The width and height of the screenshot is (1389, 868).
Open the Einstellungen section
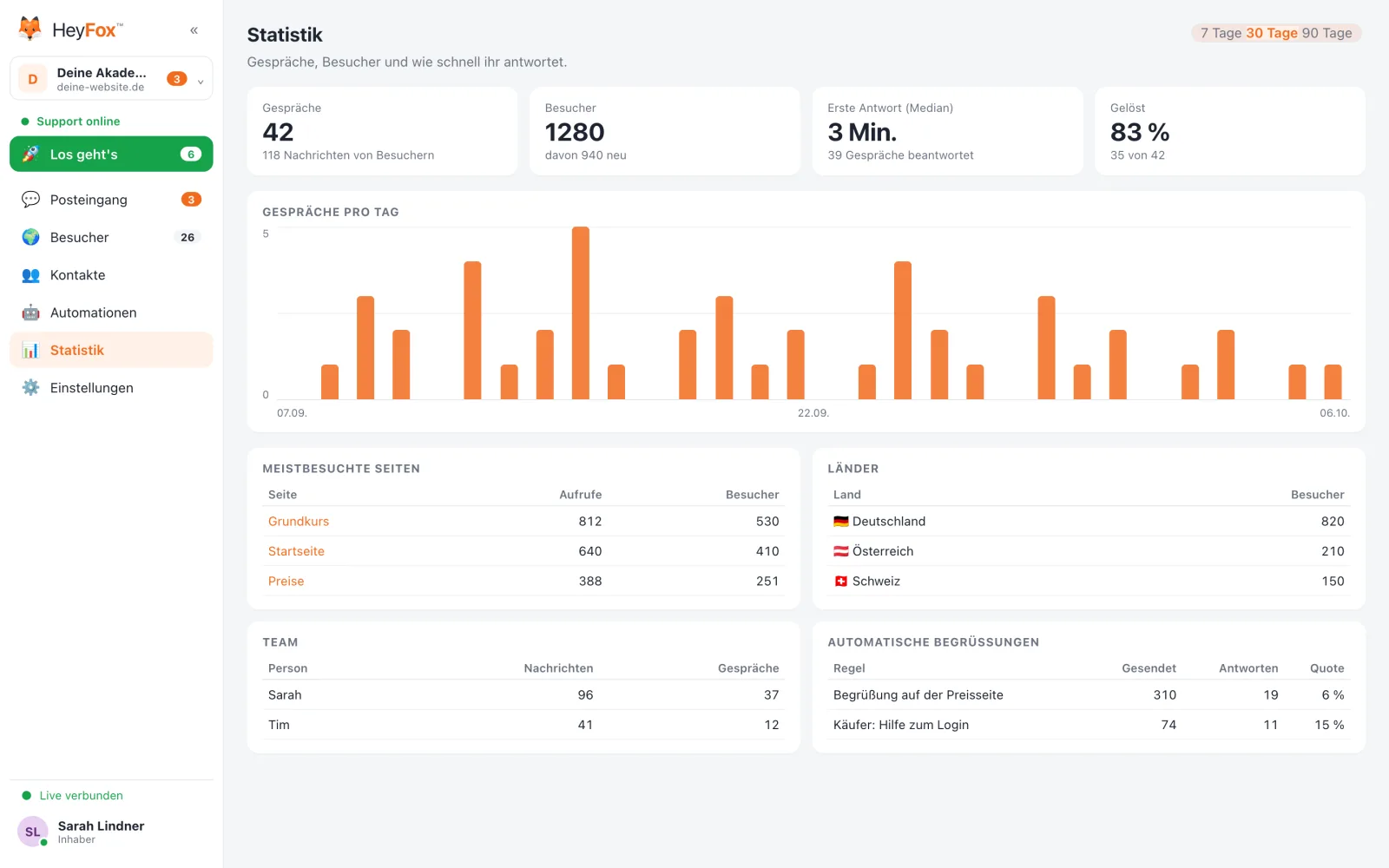coord(111,388)
